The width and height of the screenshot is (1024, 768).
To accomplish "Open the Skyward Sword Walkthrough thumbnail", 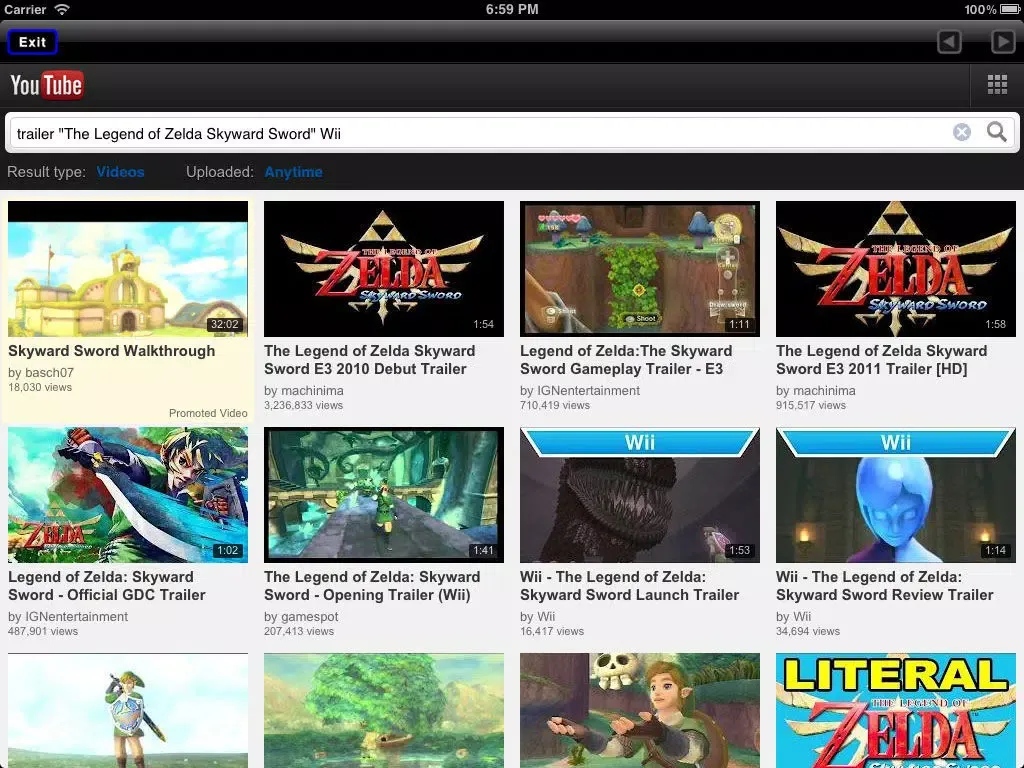I will [x=128, y=269].
